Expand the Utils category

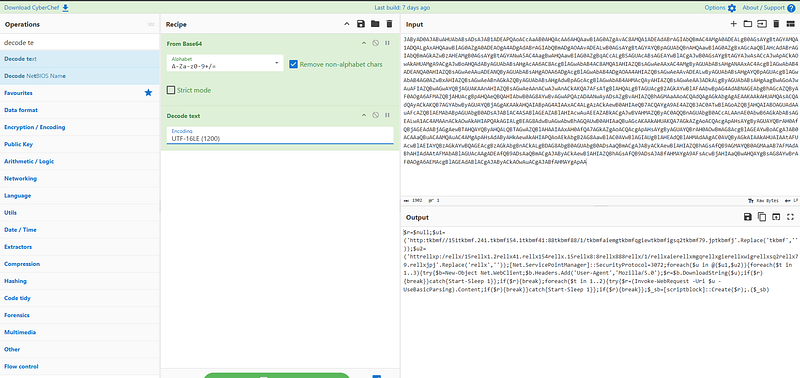coord(79,212)
